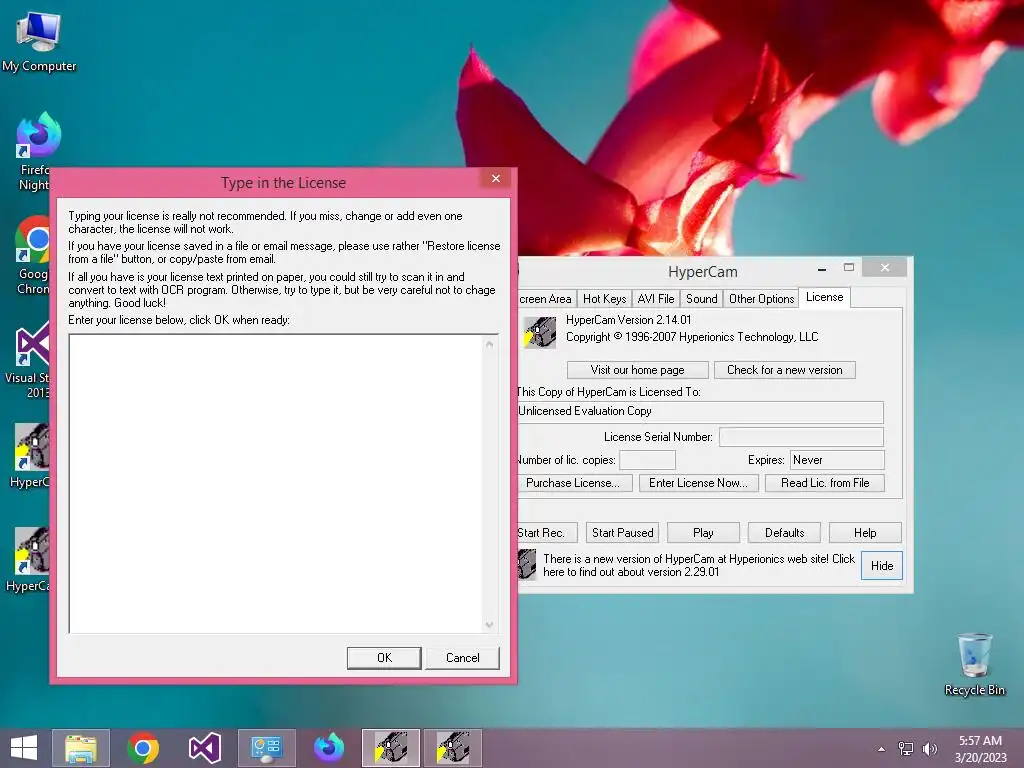1024x768 pixels.
Task: Minimize the HyperCam window
Action: coord(822,268)
